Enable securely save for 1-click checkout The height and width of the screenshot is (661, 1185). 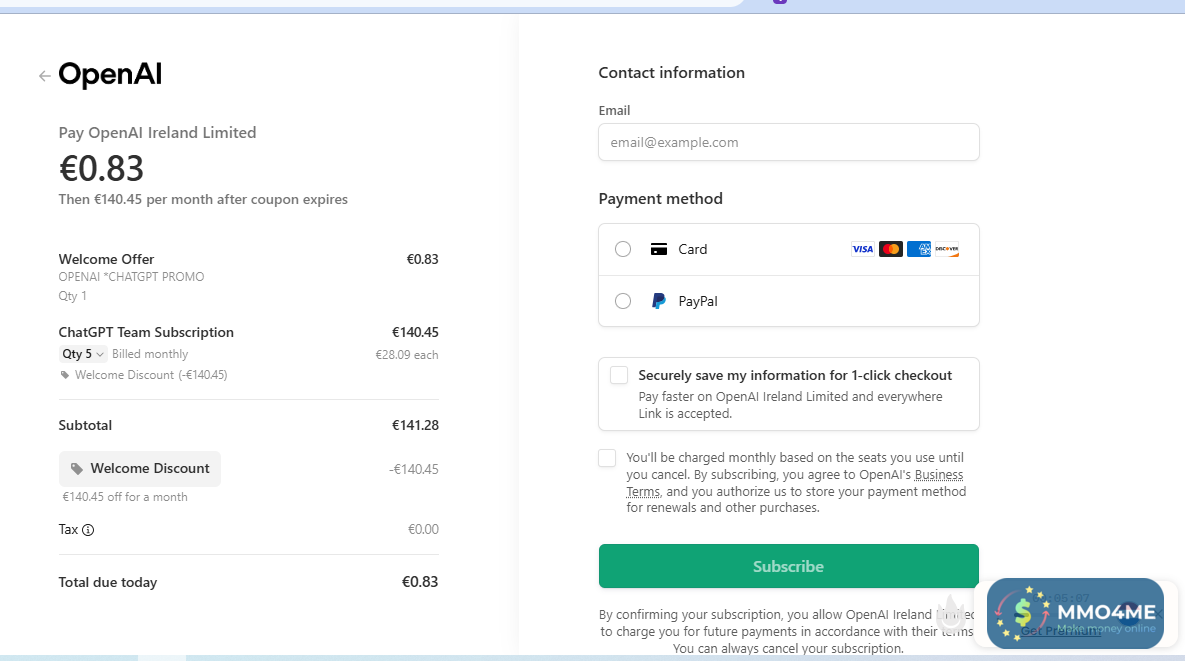coord(619,375)
